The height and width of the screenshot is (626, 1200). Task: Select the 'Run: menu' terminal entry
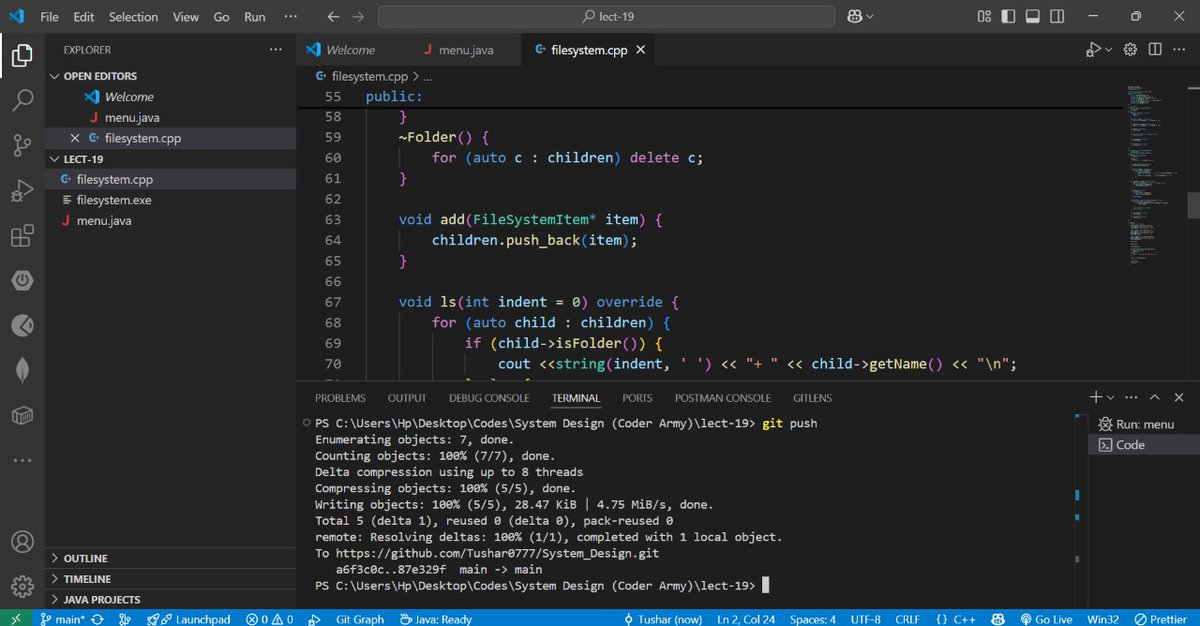1143,424
